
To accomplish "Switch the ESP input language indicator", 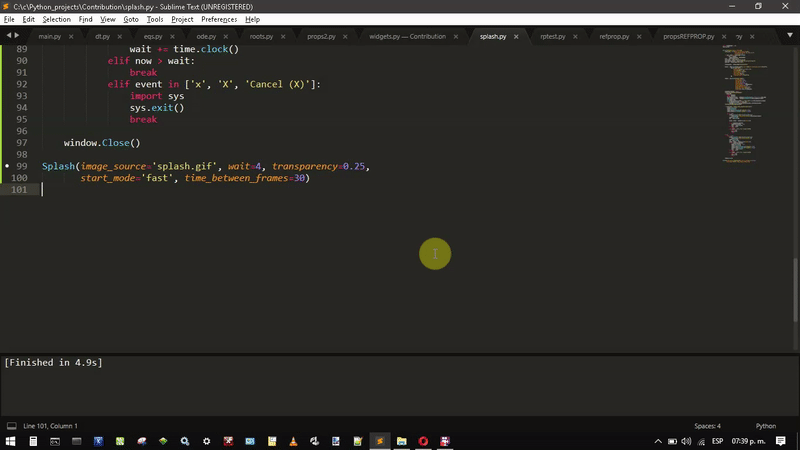I will pos(717,441).
